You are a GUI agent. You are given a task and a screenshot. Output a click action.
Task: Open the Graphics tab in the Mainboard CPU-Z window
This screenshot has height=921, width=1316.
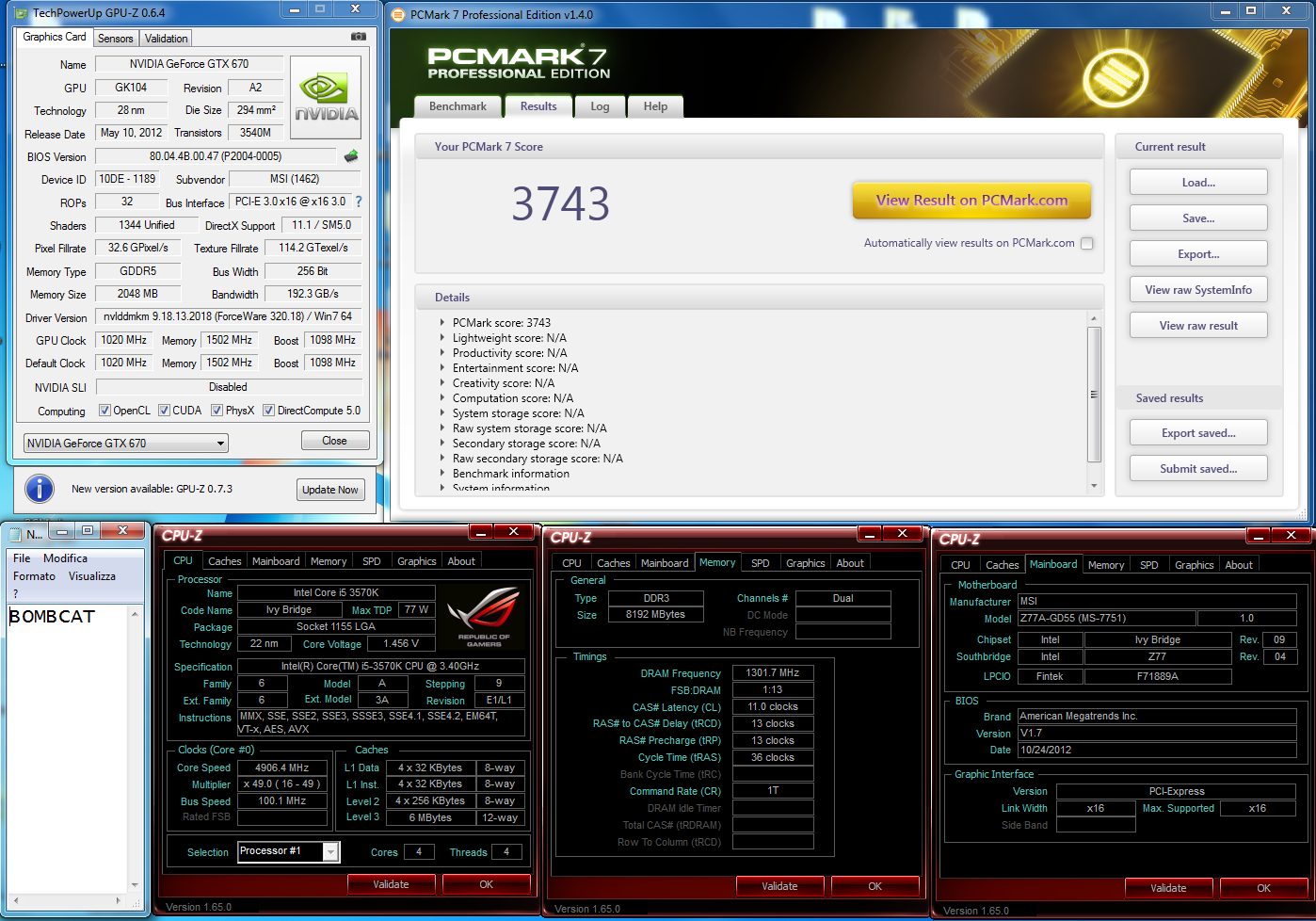tap(1194, 565)
